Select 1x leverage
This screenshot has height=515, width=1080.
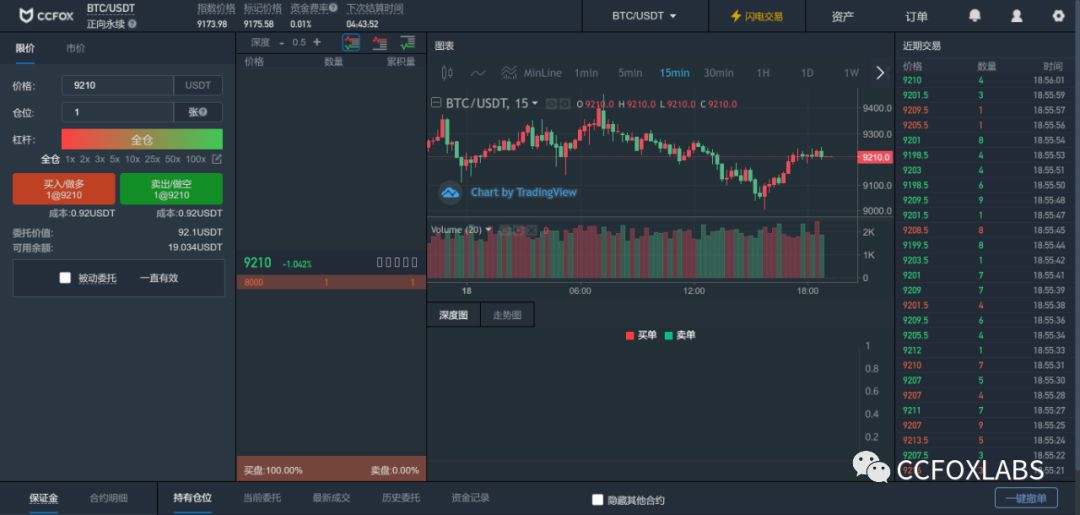tap(70, 159)
